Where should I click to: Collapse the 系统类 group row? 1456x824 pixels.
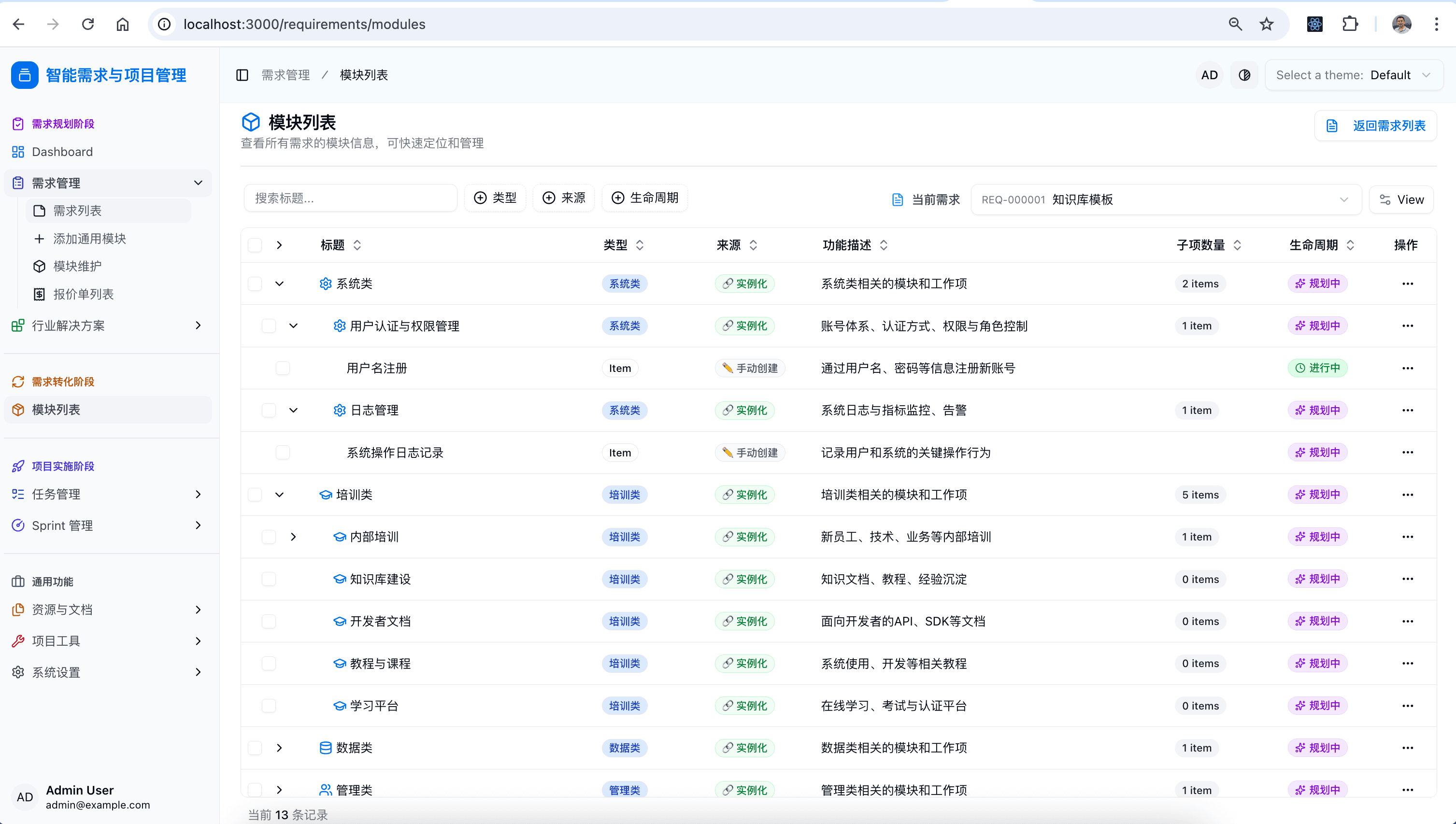click(280, 284)
